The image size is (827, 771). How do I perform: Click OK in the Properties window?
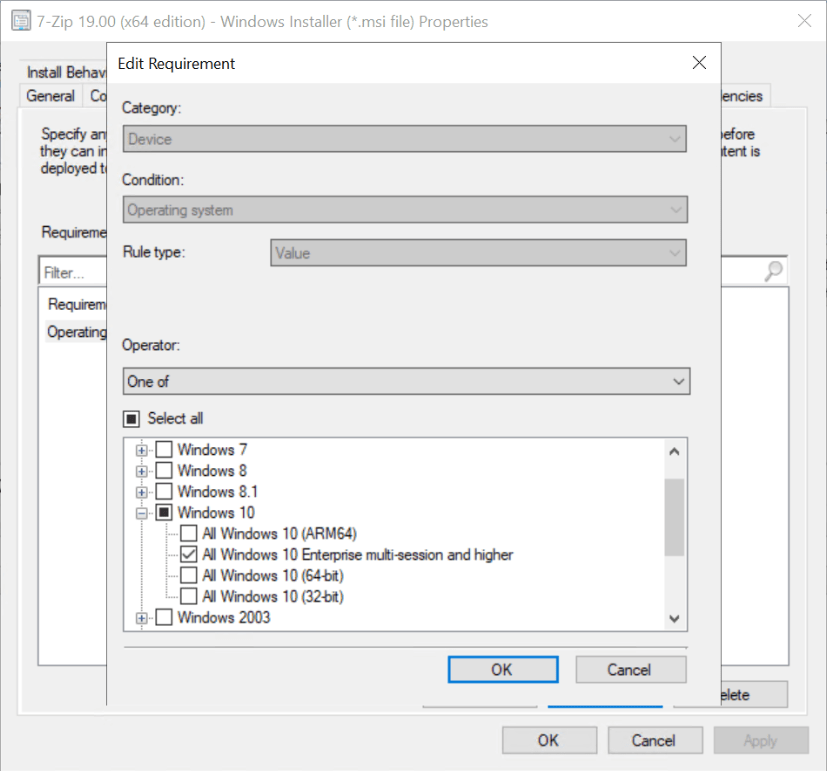[549, 740]
